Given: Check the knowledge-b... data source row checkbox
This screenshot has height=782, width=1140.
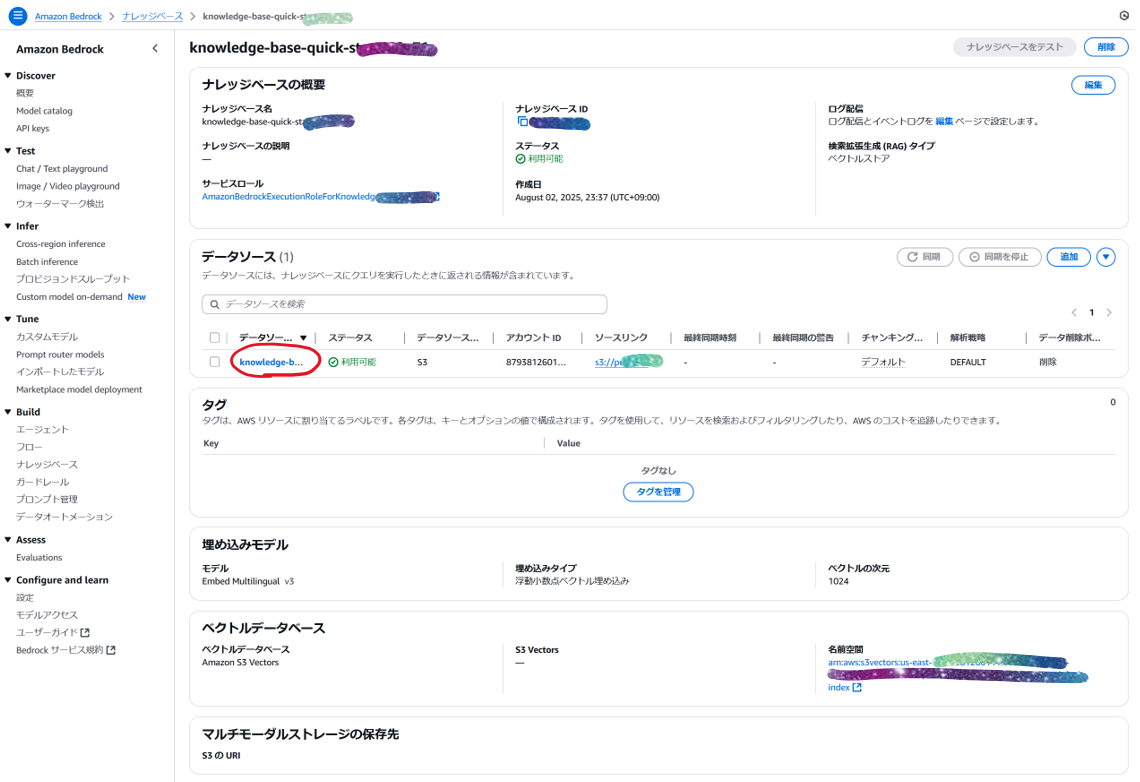Looking at the screenshot, I should click(214, 362).
